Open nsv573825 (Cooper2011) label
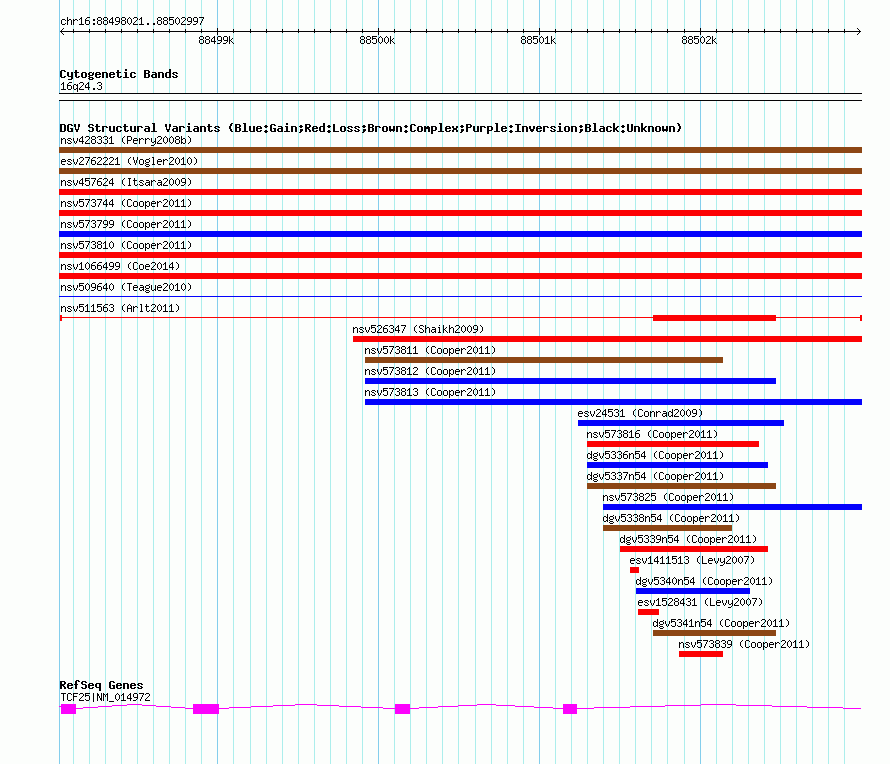This screenshot has width=890, height=764. [x=668, y=497]
